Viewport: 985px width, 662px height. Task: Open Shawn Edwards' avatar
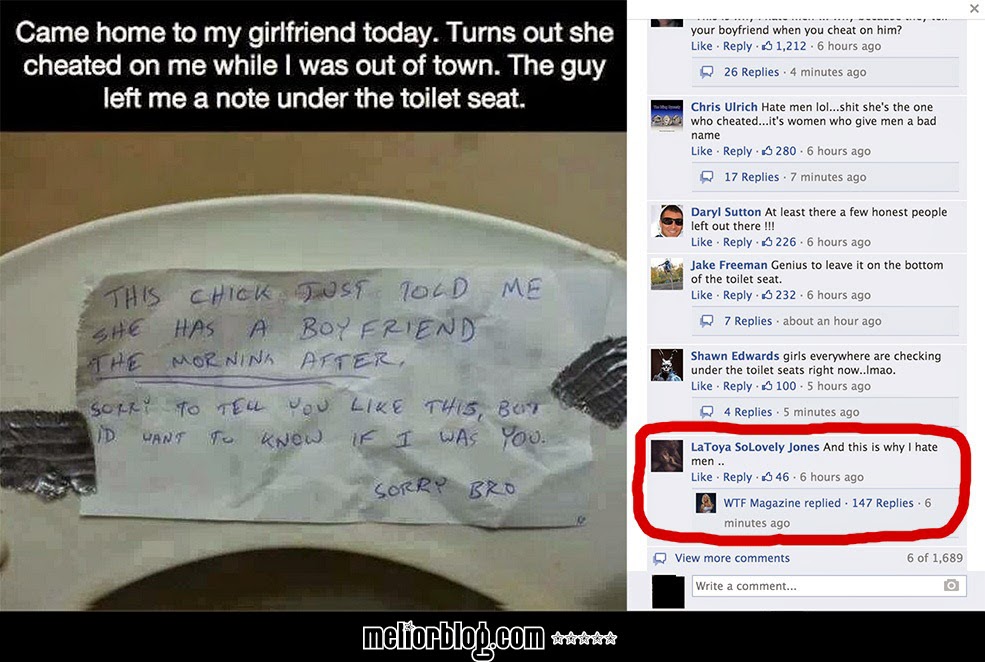[667, 365]
